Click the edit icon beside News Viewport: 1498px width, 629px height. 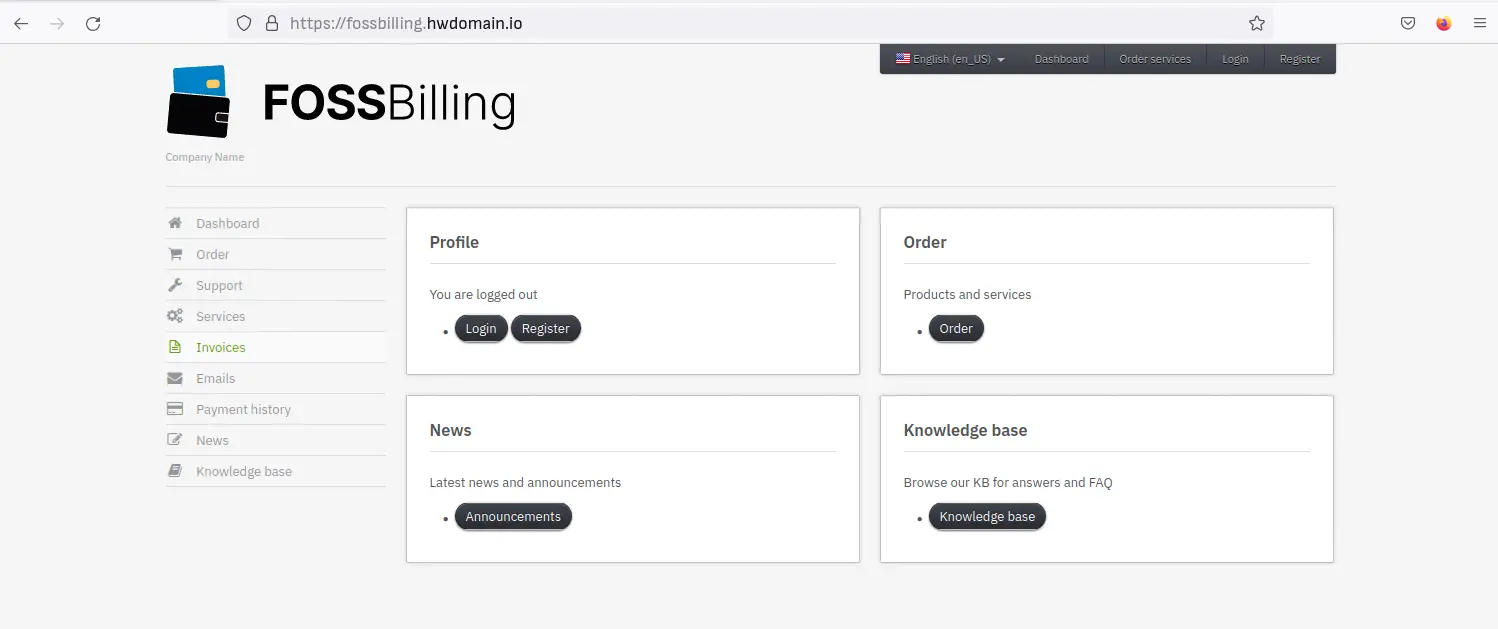(175, 440)
